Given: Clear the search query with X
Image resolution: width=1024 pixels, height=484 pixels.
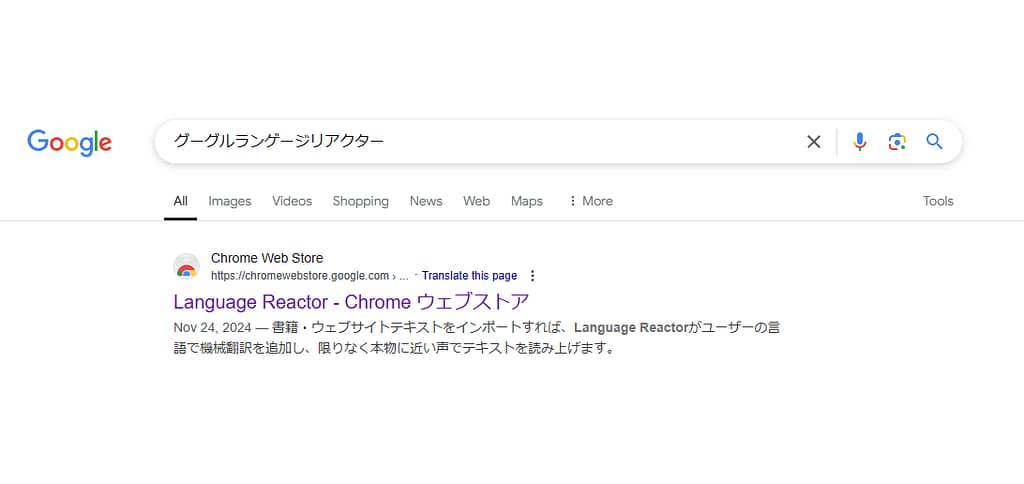Looking at the screenshot, I should [x=814, y=142].
